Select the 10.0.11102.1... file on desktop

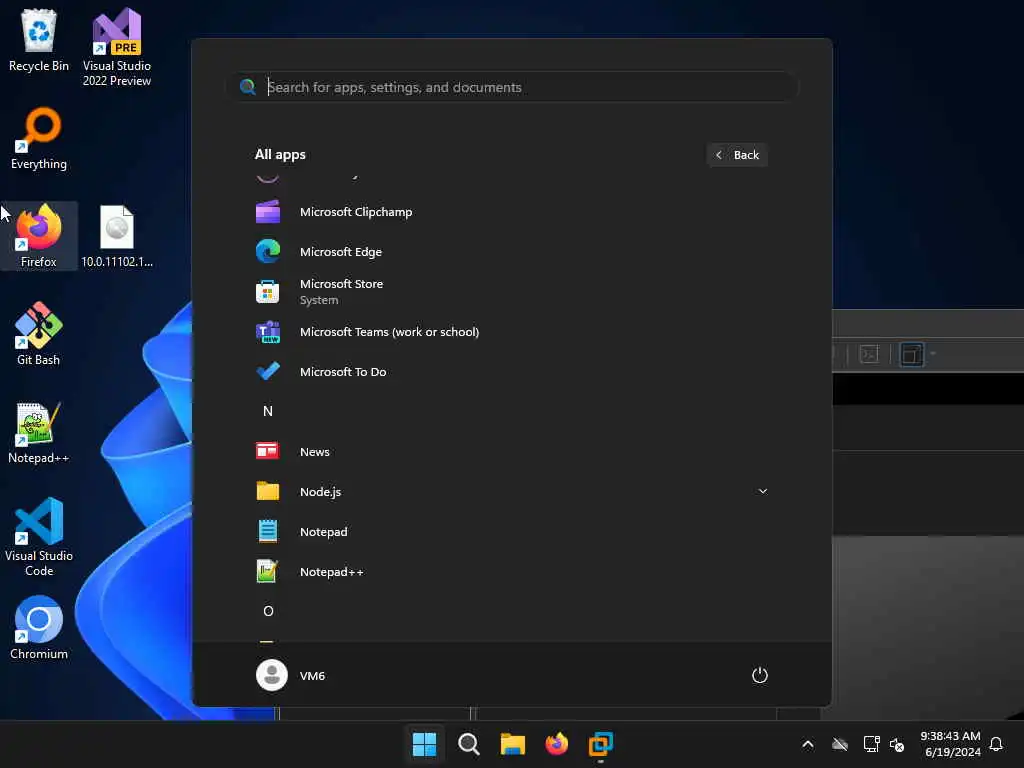pyautogui.click(x=117, y=236)
